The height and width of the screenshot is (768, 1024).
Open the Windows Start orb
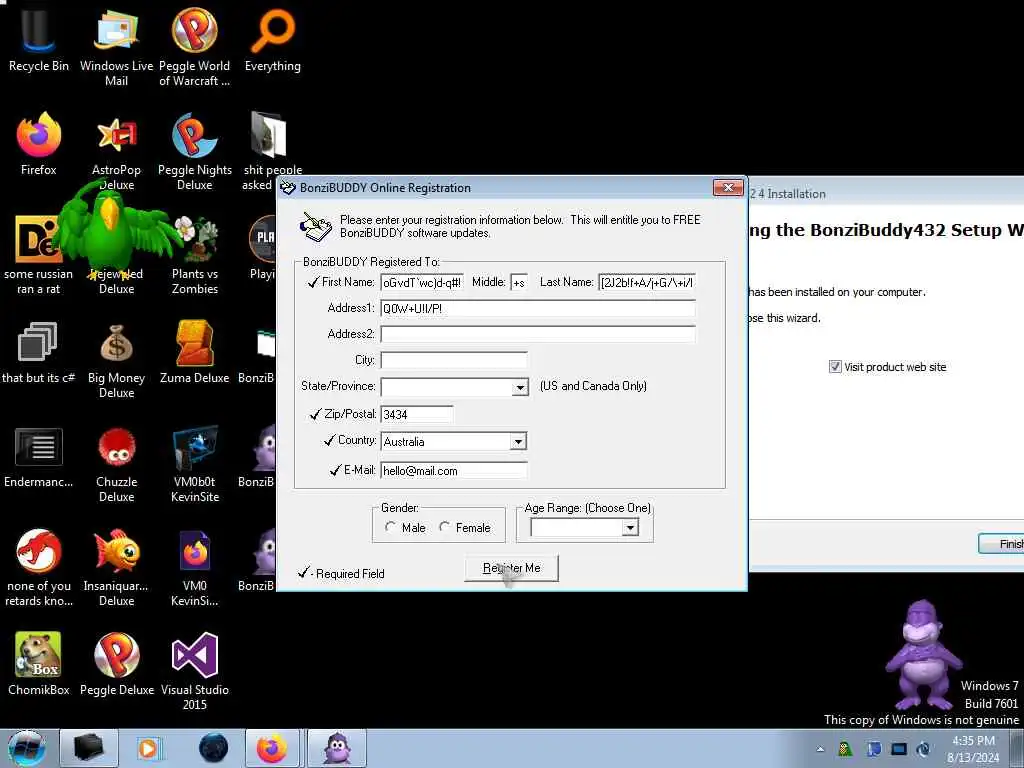tap(27, 748)
